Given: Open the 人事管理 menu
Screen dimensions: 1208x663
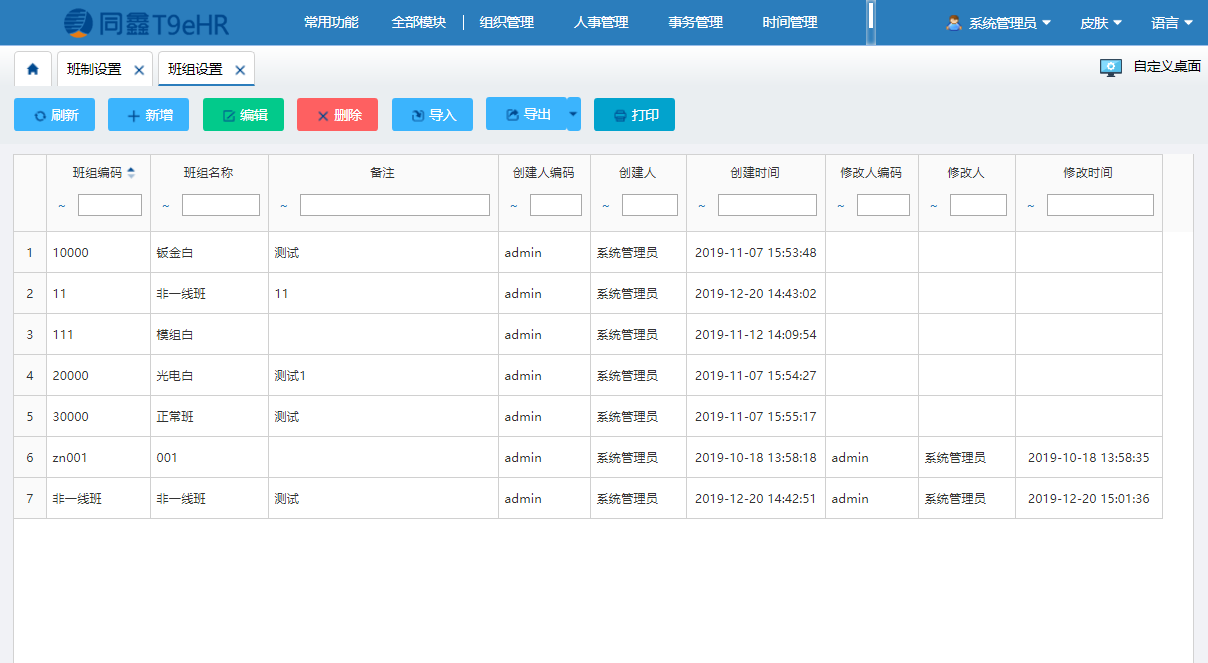Looking at the screenshot, I should [601, 22].
